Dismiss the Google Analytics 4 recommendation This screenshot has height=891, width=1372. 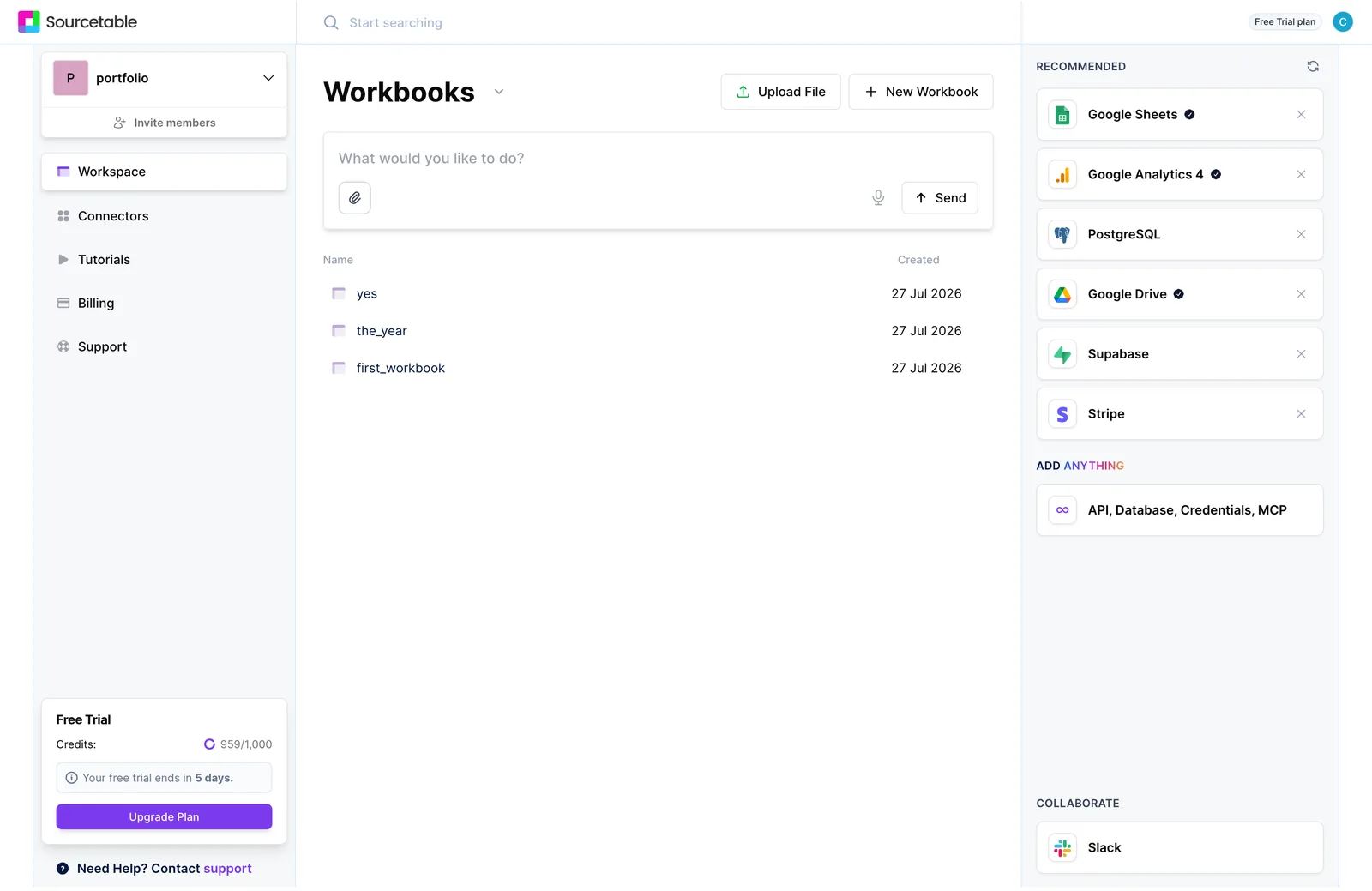click(x=1301, y=174)
